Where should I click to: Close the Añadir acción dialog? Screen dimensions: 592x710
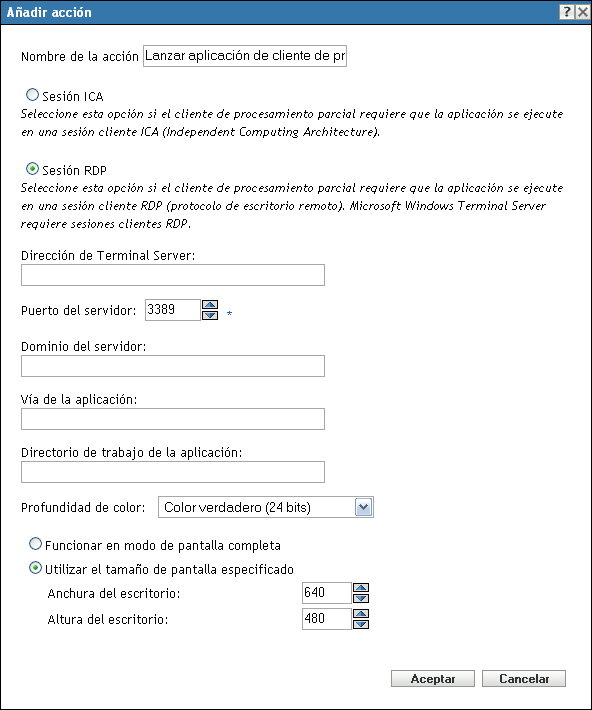[x=582, y=12]
